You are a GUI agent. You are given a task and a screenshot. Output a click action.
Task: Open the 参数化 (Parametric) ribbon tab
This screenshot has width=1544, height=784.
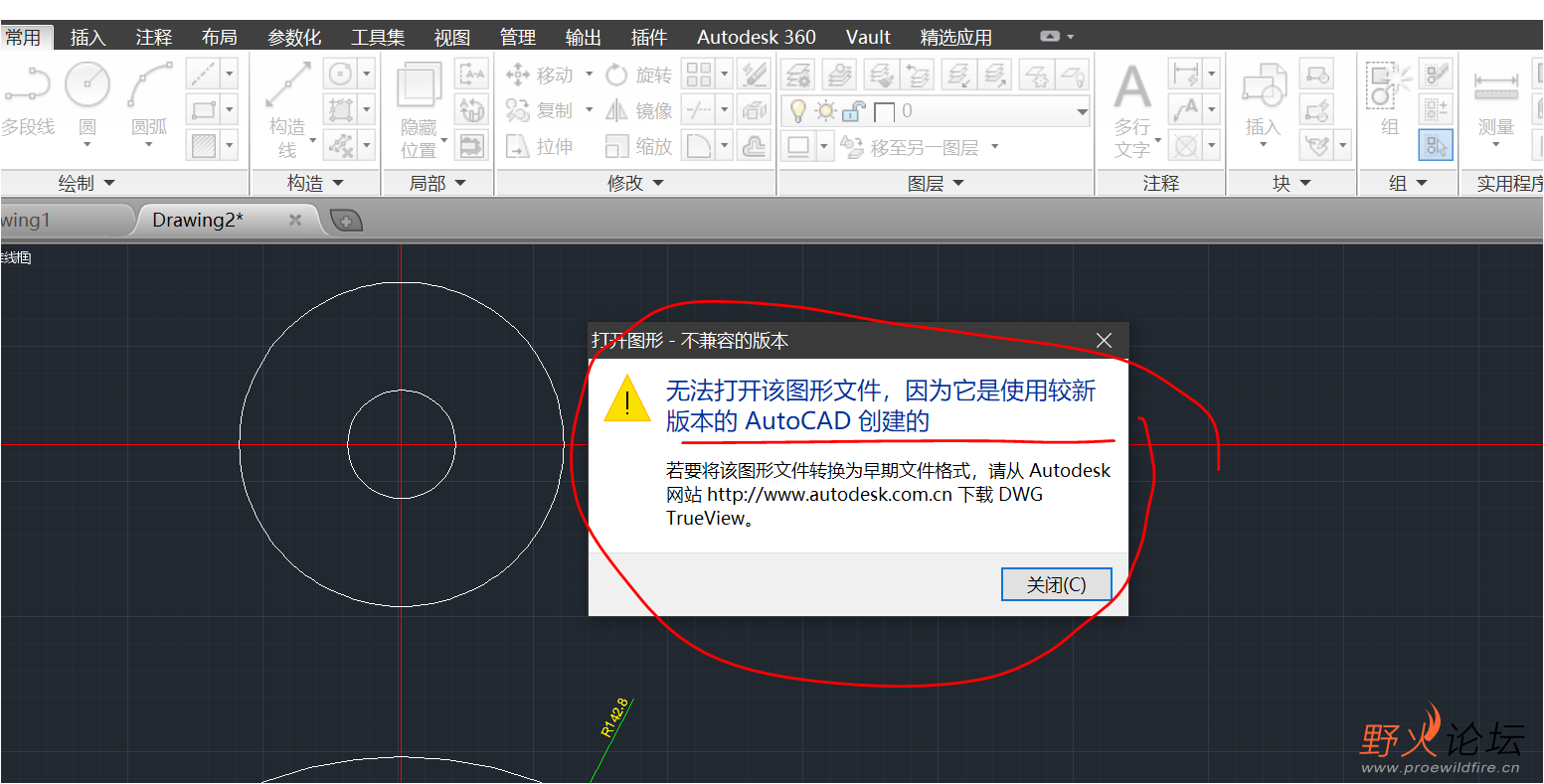(294, 37)
